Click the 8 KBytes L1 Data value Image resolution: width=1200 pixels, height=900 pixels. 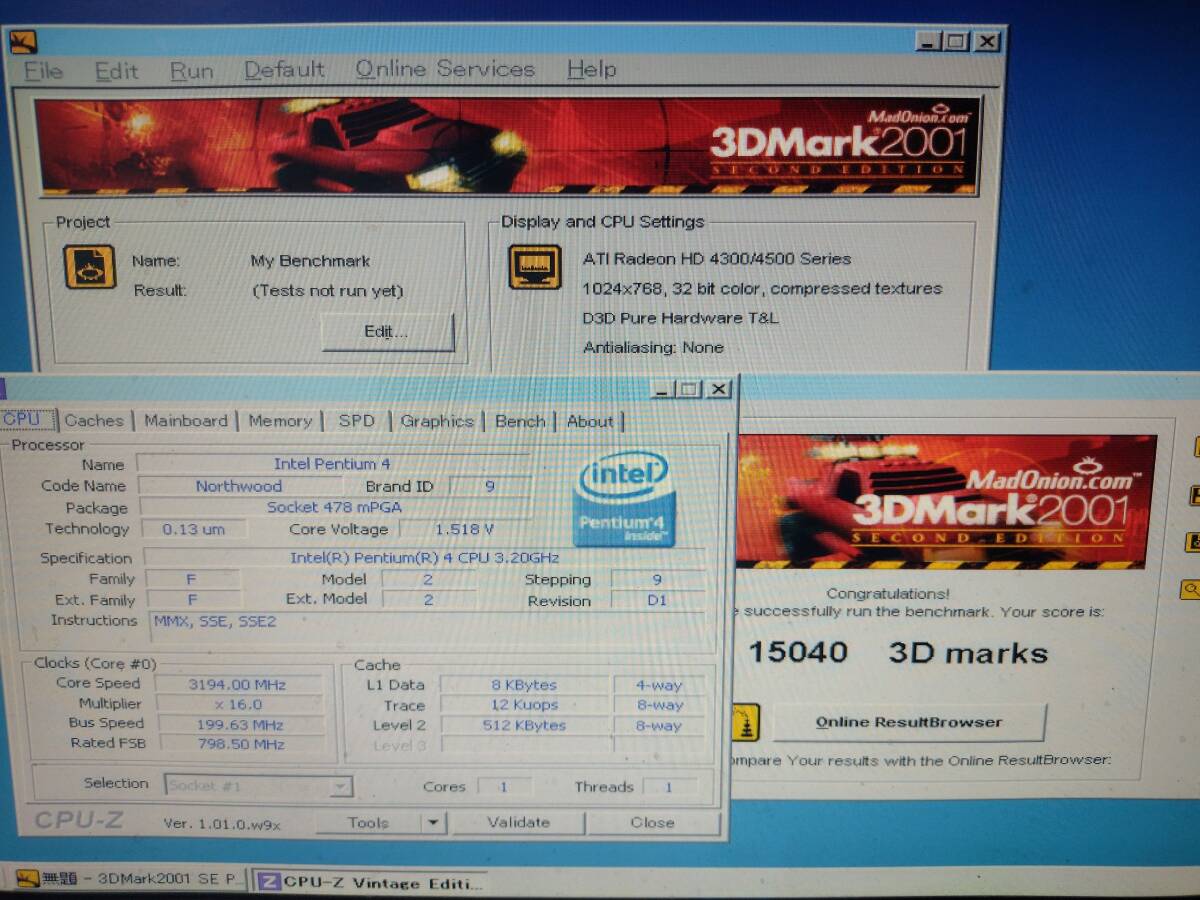coord(524,686)
